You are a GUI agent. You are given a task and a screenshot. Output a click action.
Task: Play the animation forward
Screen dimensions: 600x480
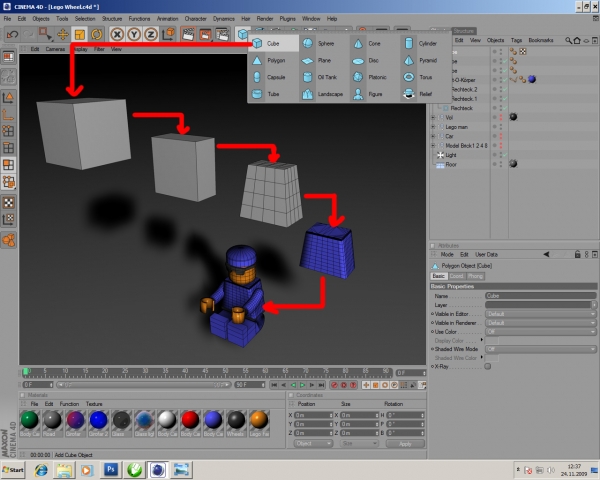302,385
